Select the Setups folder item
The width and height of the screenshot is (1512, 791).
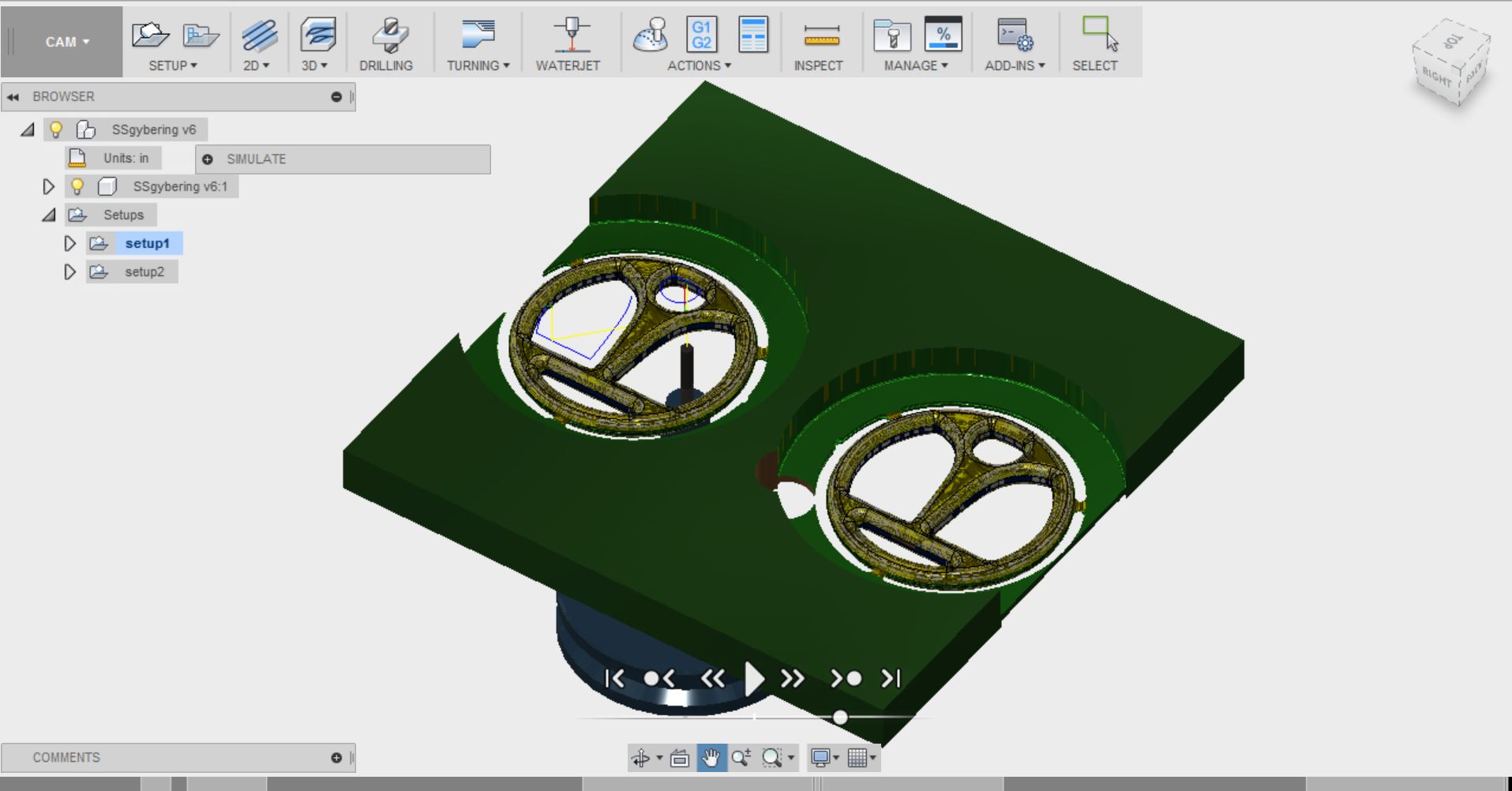pos(123,215)
